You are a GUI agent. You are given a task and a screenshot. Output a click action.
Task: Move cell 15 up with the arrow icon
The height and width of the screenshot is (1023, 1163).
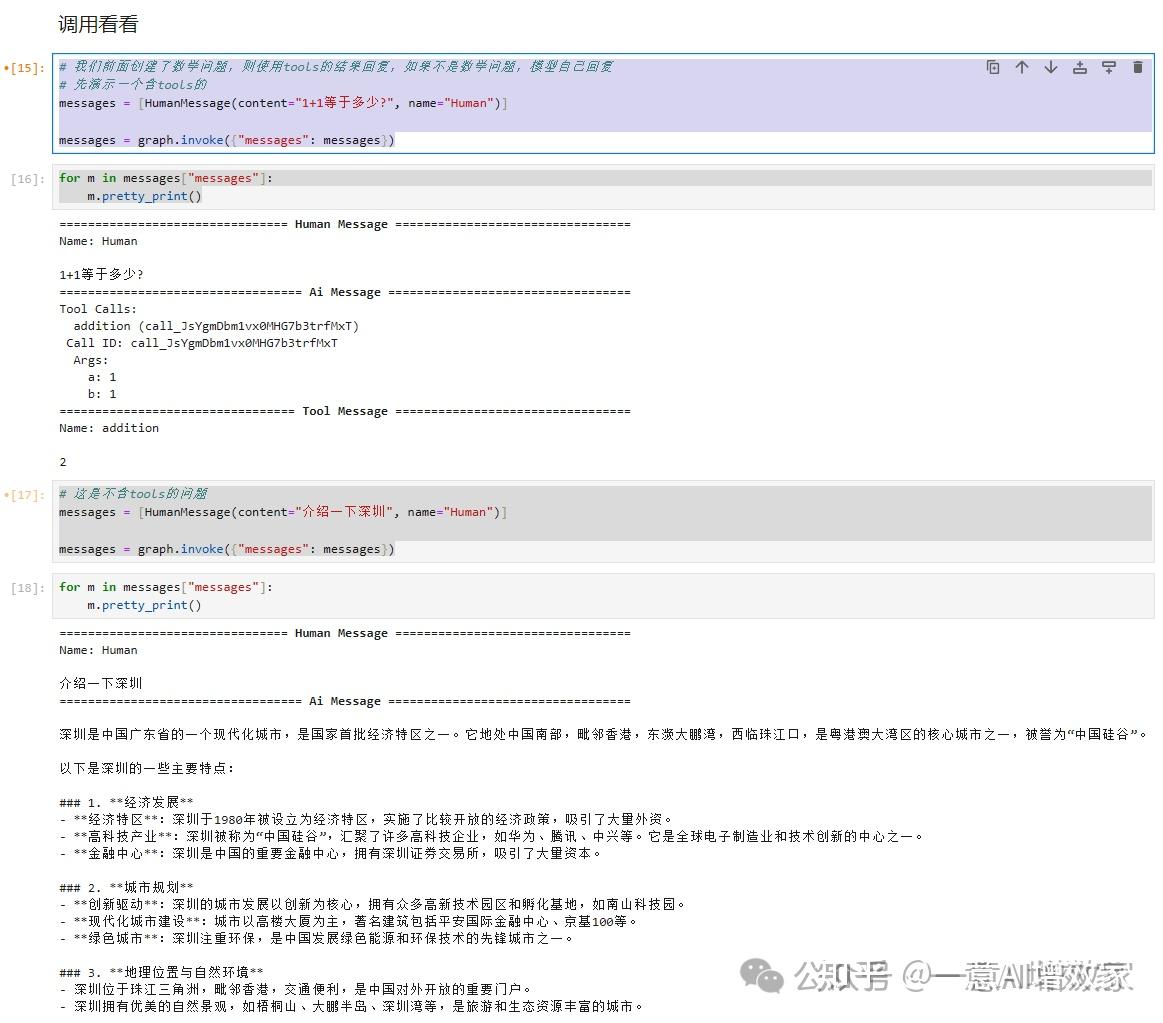click(x=1021, y=68)
